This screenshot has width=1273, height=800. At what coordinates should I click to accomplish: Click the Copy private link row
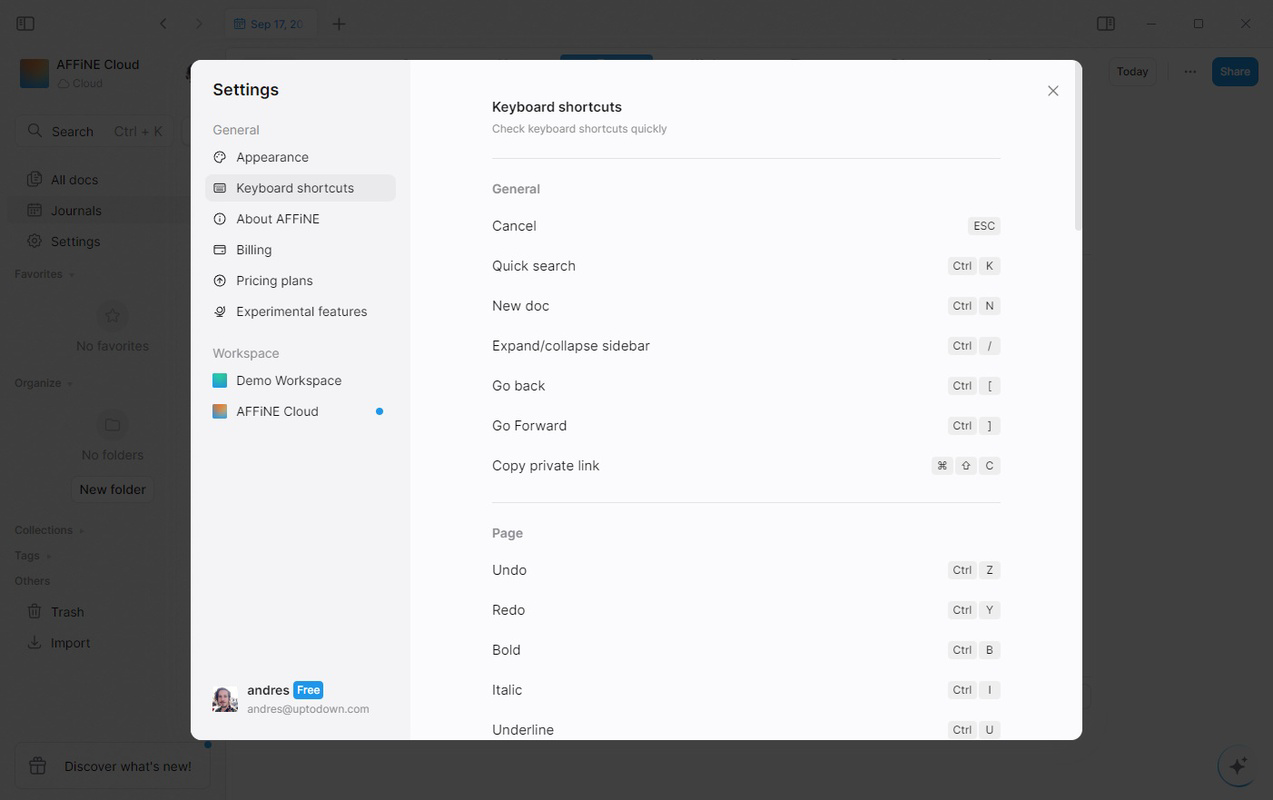[746, 466]
